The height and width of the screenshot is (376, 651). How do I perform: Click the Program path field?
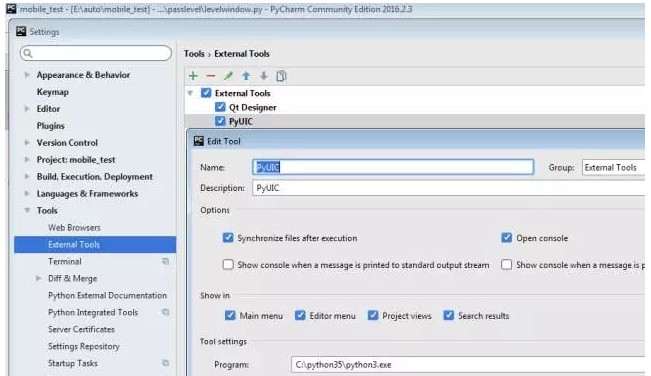pyautogui.click(x=468, y=364)
